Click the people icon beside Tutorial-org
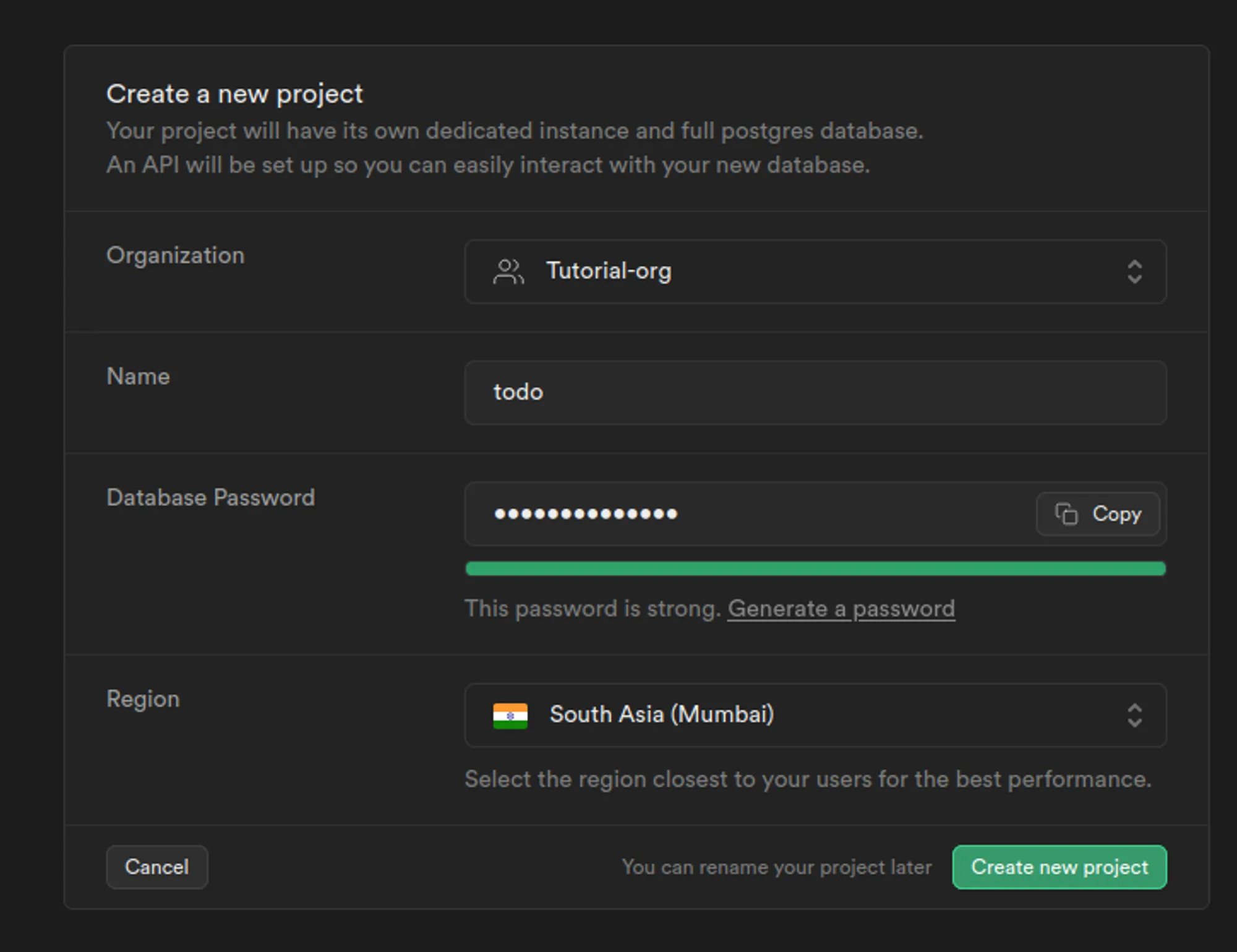 [508, 272]
